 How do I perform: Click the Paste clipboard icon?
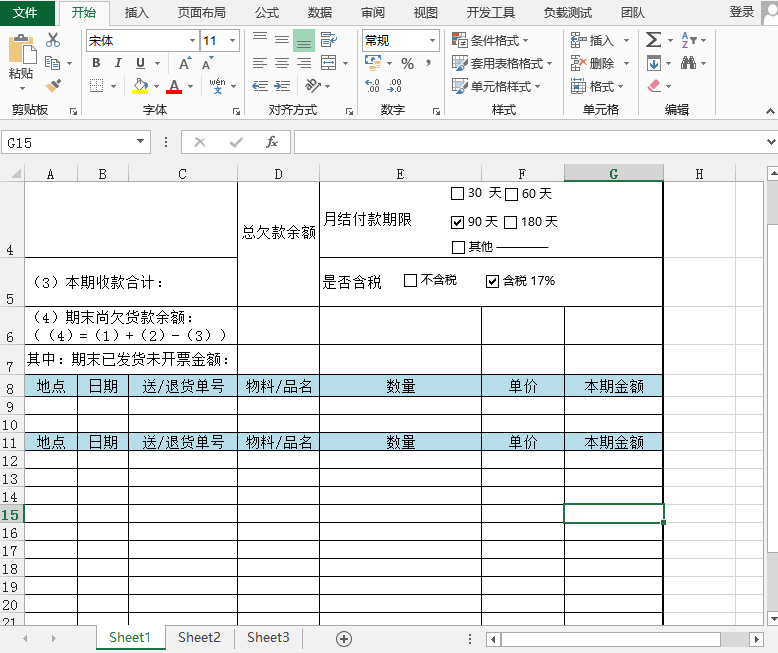(22, 50)
